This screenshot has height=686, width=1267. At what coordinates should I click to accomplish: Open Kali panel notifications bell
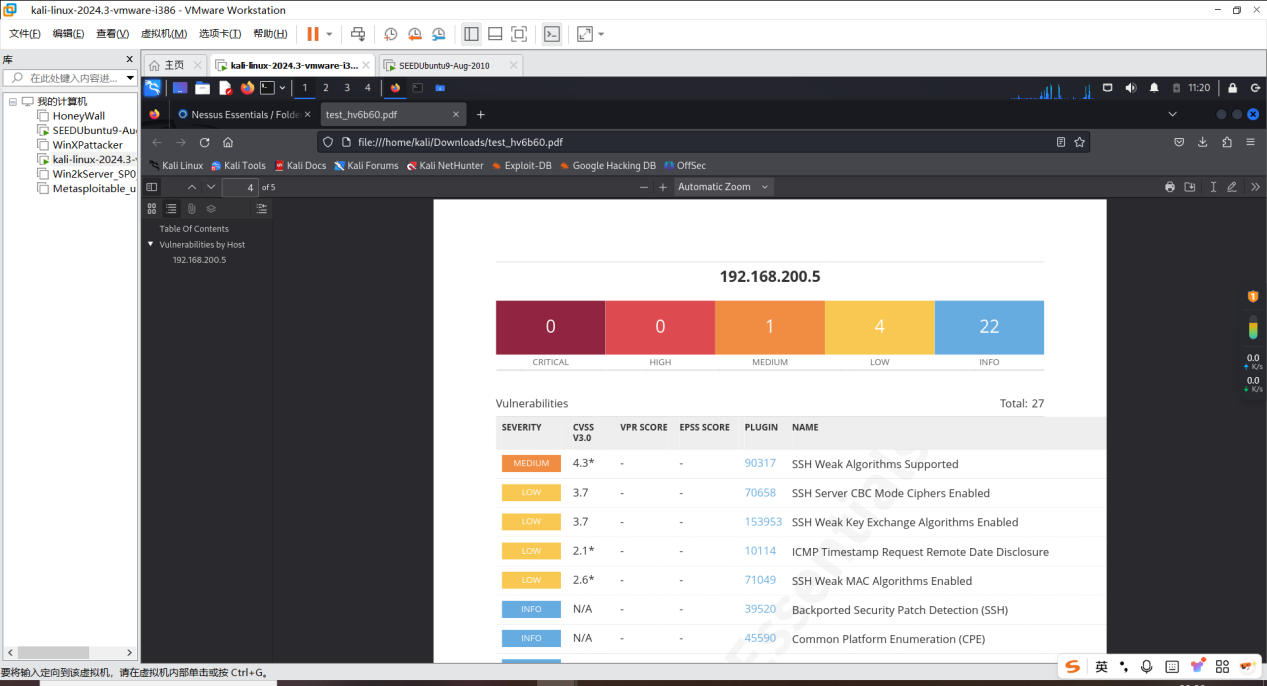tap(1154, 88)
